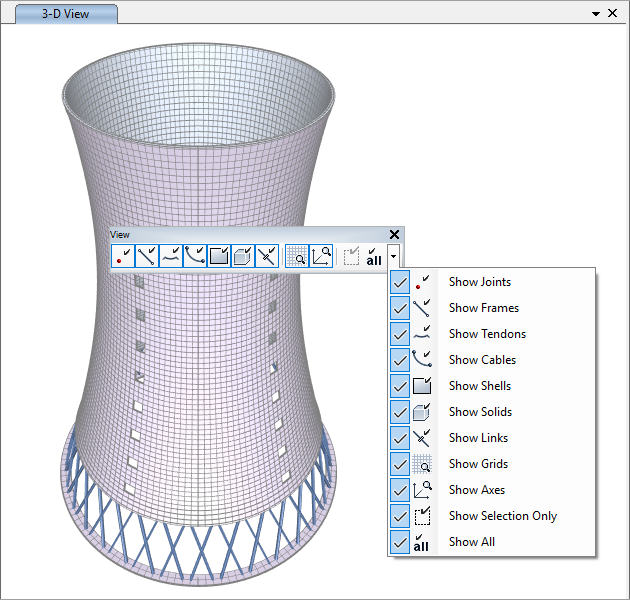Click joints icon in dropdown menu row
Screen dimensions: 630x600
(x=422, y=282)
